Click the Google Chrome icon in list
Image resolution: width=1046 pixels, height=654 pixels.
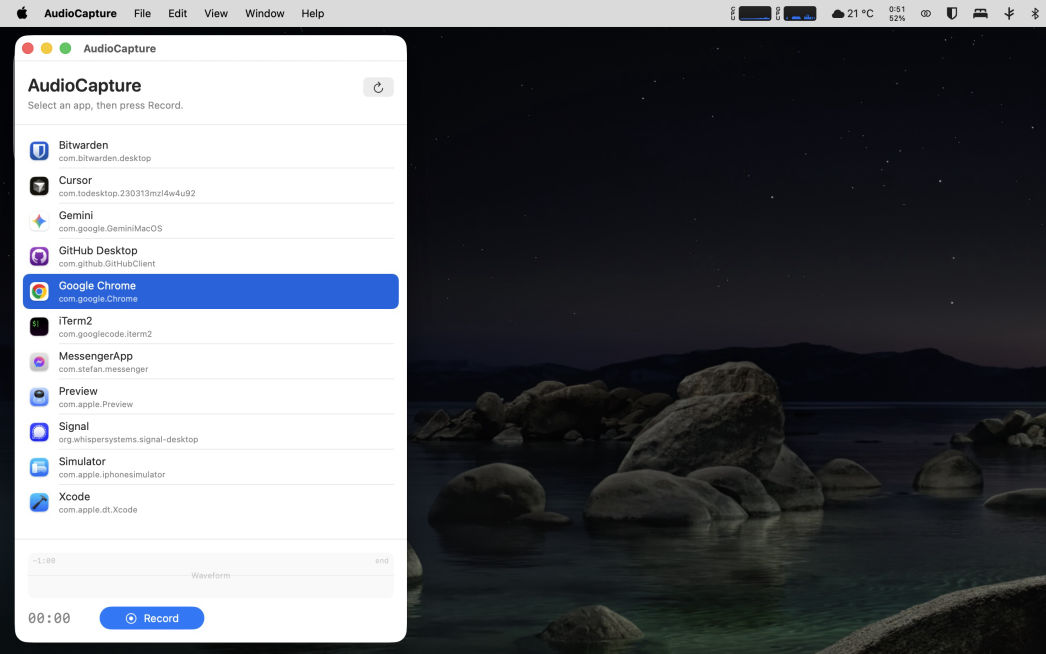click(39, 292)
